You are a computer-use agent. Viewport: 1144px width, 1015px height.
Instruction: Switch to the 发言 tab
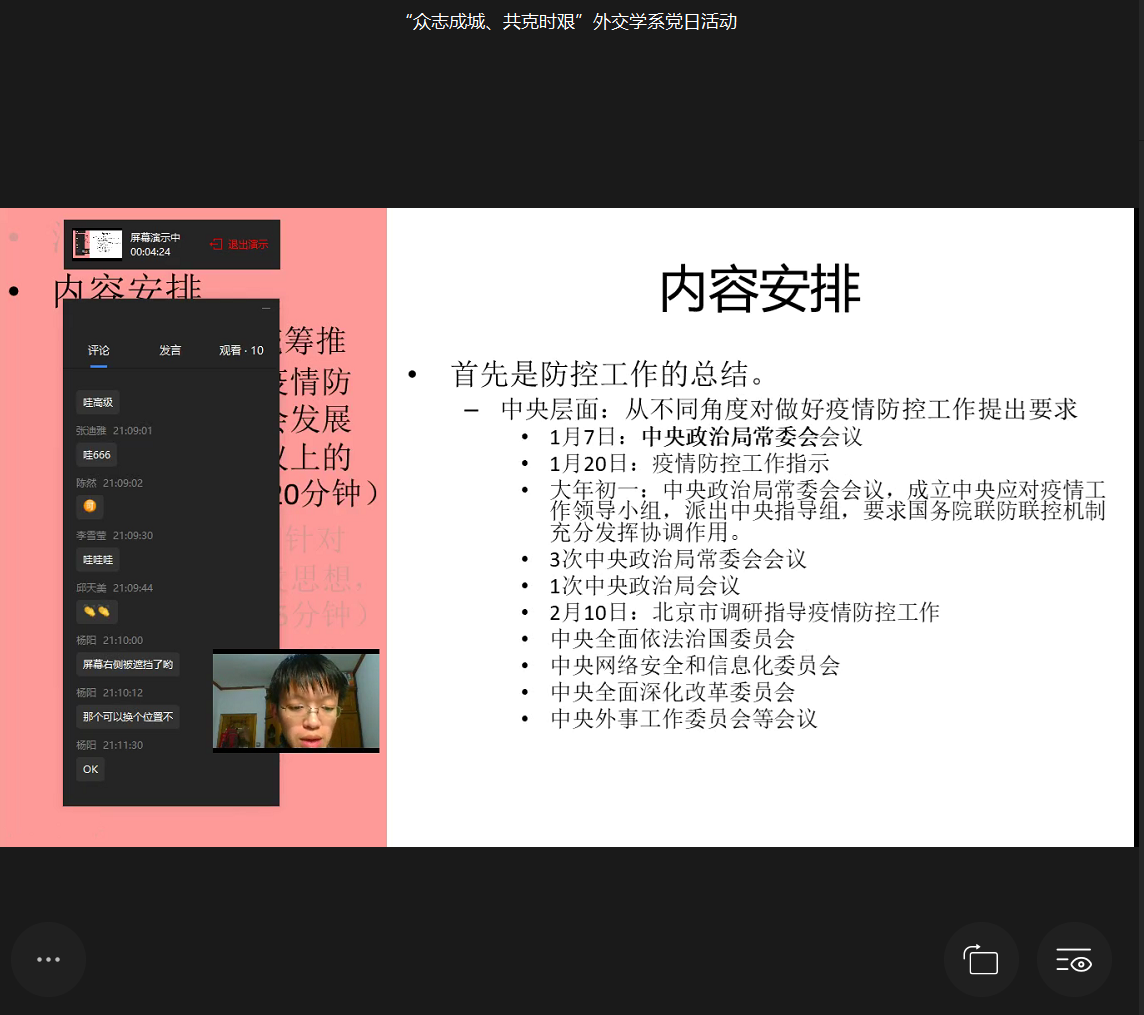(x=170, y=350)
